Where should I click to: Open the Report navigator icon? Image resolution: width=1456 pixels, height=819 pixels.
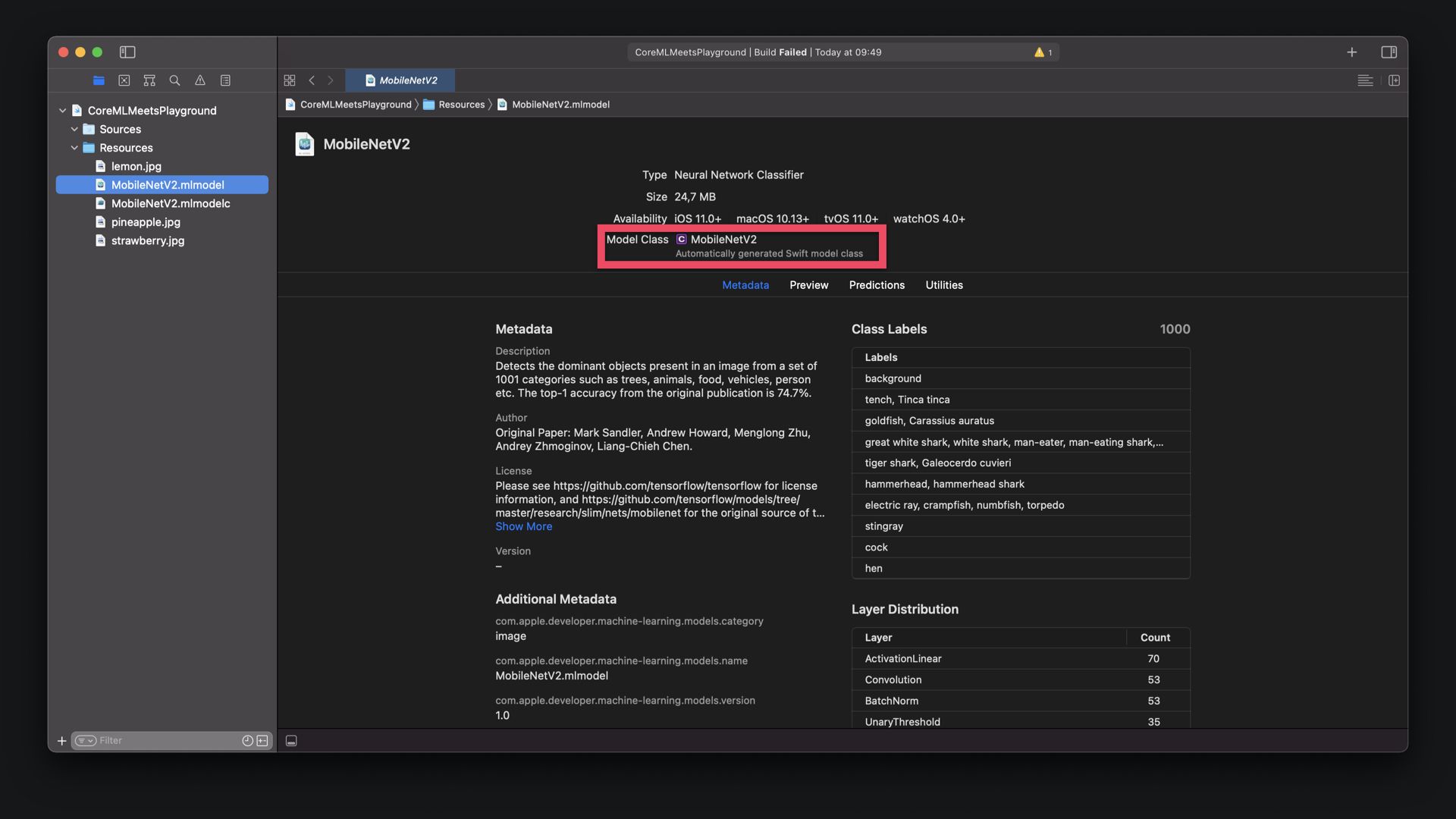(x=225, y=80)
